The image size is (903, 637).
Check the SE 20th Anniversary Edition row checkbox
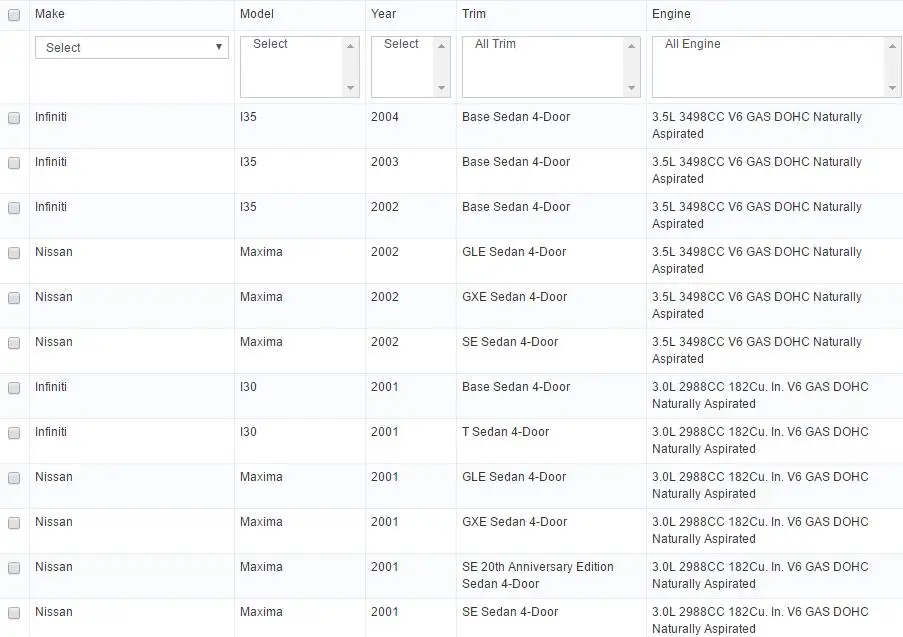tap(14, 567)
